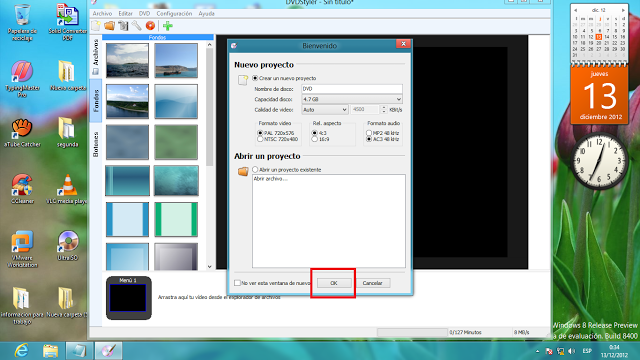Open the Editar menu

point(125,13)
